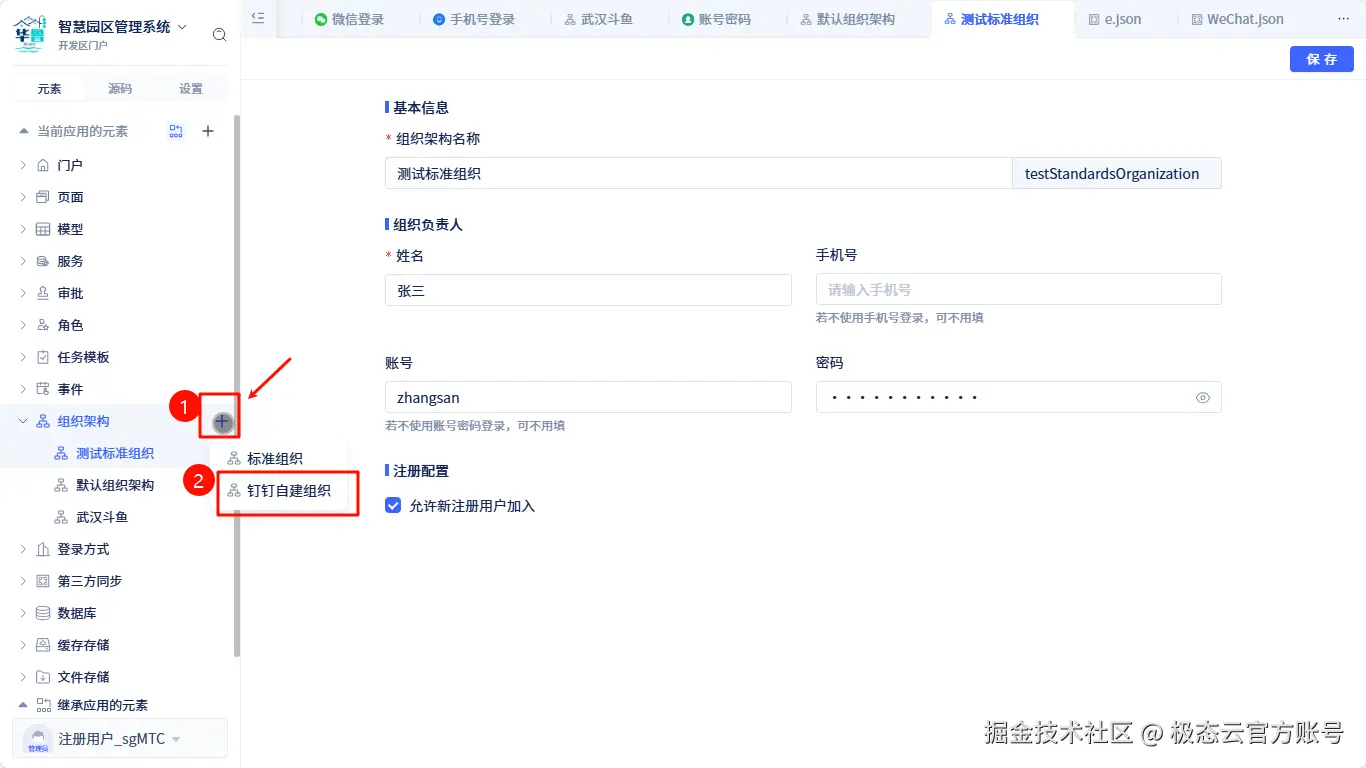Screen dimensions: 1366x768
Task: Click the testStandardsOrganization identifier field
Action: click(x=1117, y=173)
